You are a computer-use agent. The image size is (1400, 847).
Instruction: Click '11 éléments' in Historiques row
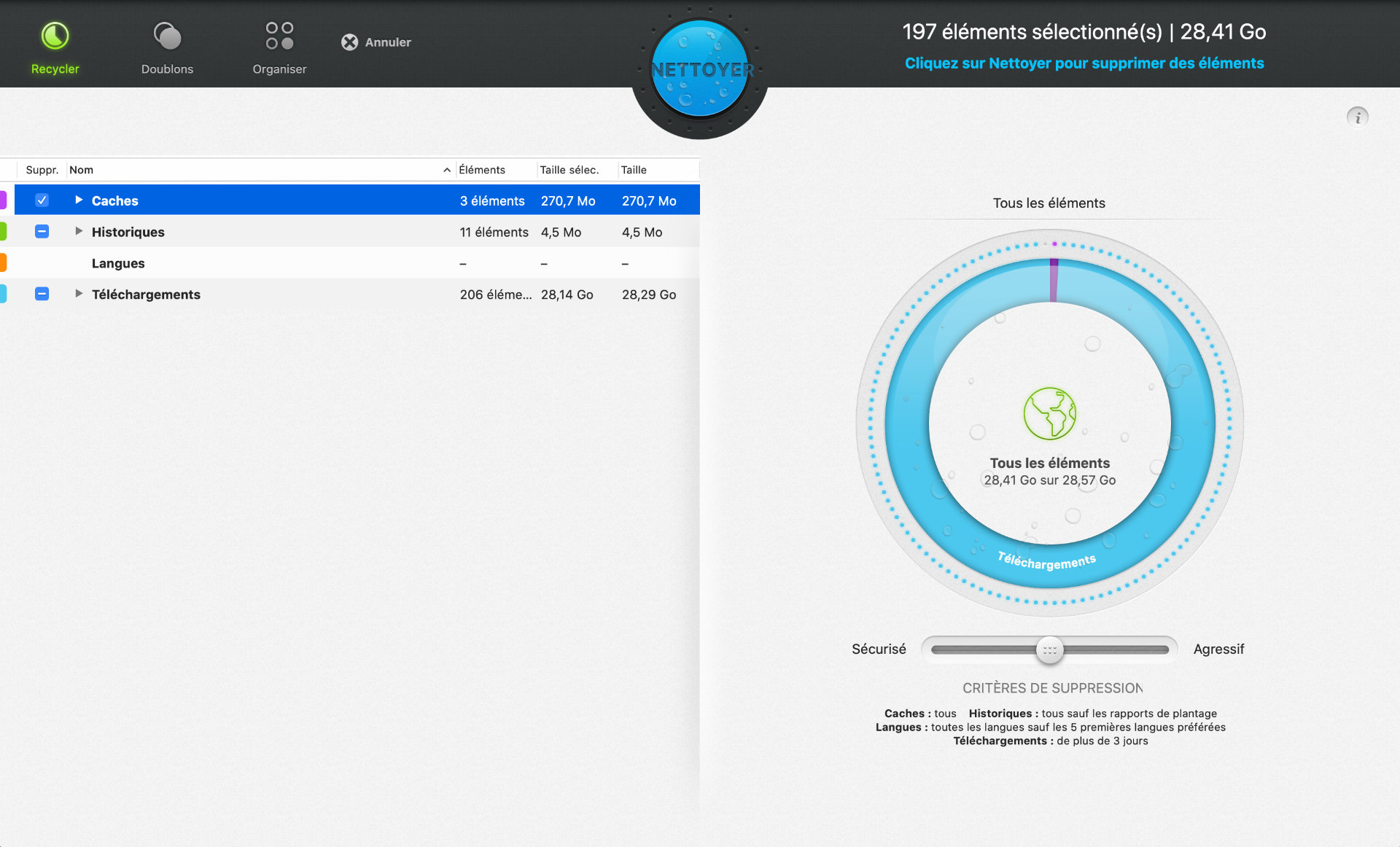494,233
